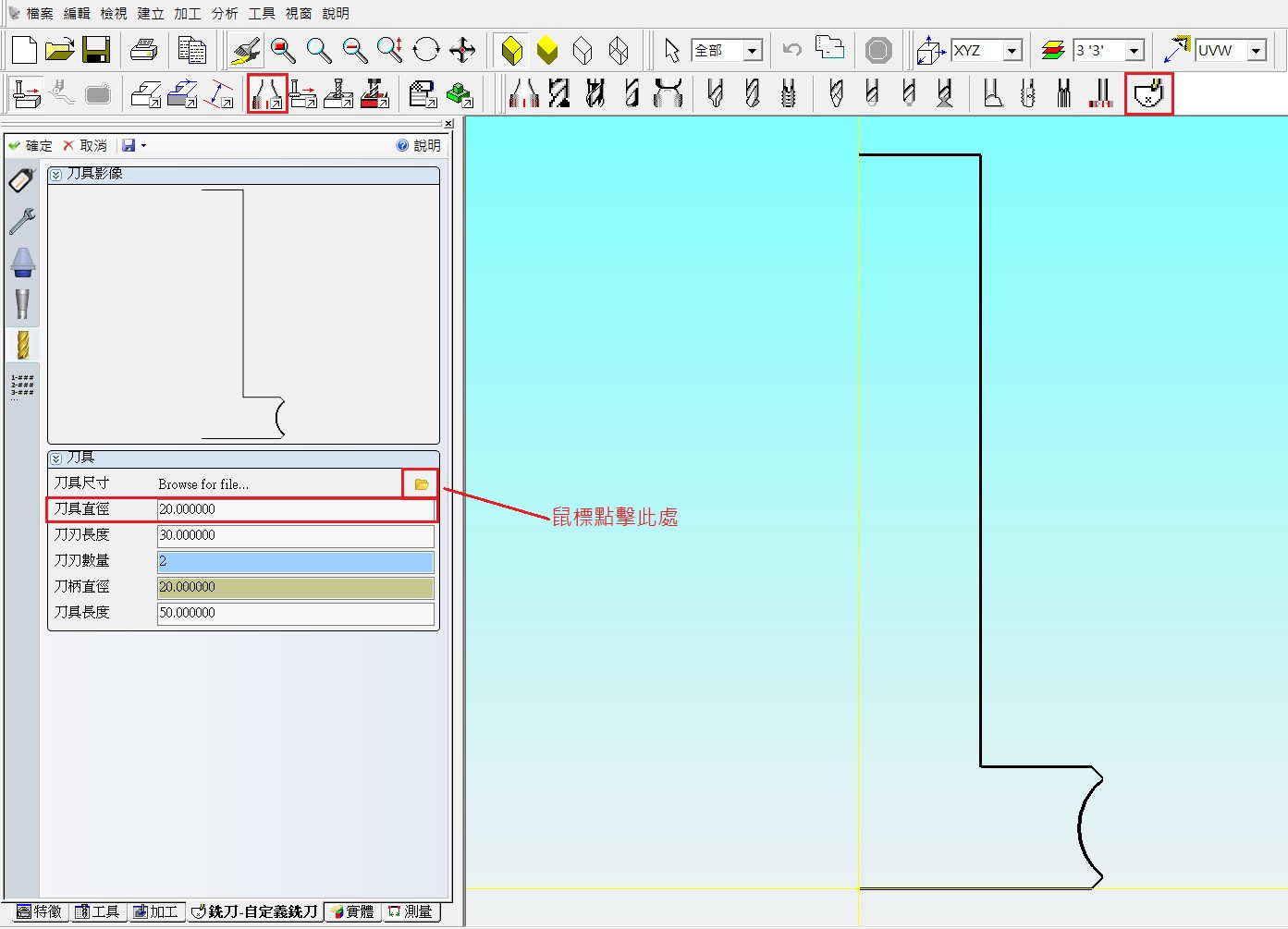This screenshot has width=1288, height=929.
Task: Open the 全部 selection filter dropdown
Action: (753, 51)
